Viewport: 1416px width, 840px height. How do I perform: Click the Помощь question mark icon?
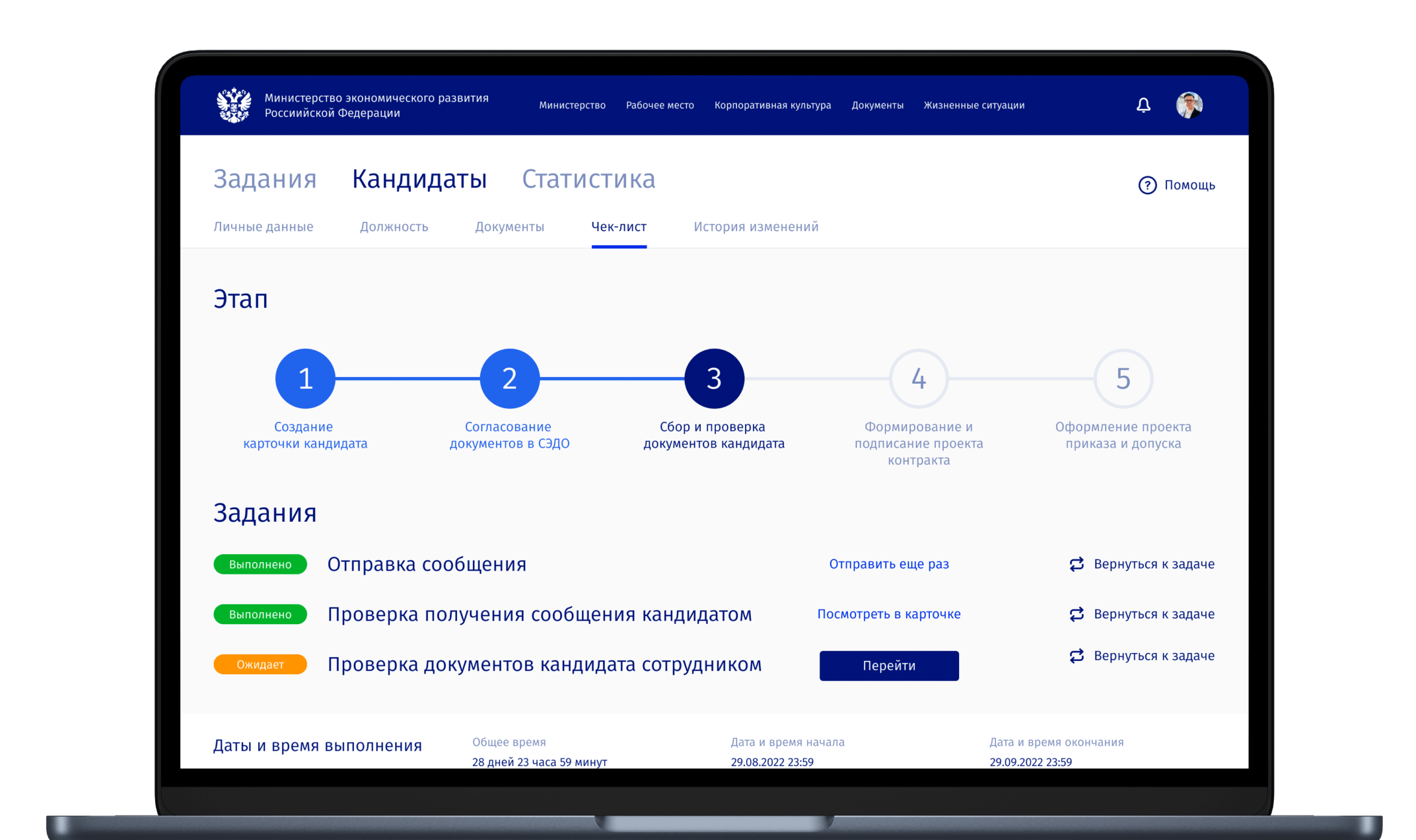point(1147,185)
